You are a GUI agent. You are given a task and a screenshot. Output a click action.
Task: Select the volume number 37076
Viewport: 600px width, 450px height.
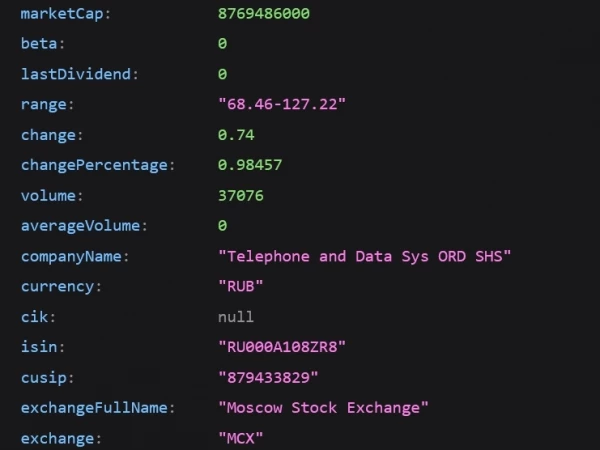[241, 196]
